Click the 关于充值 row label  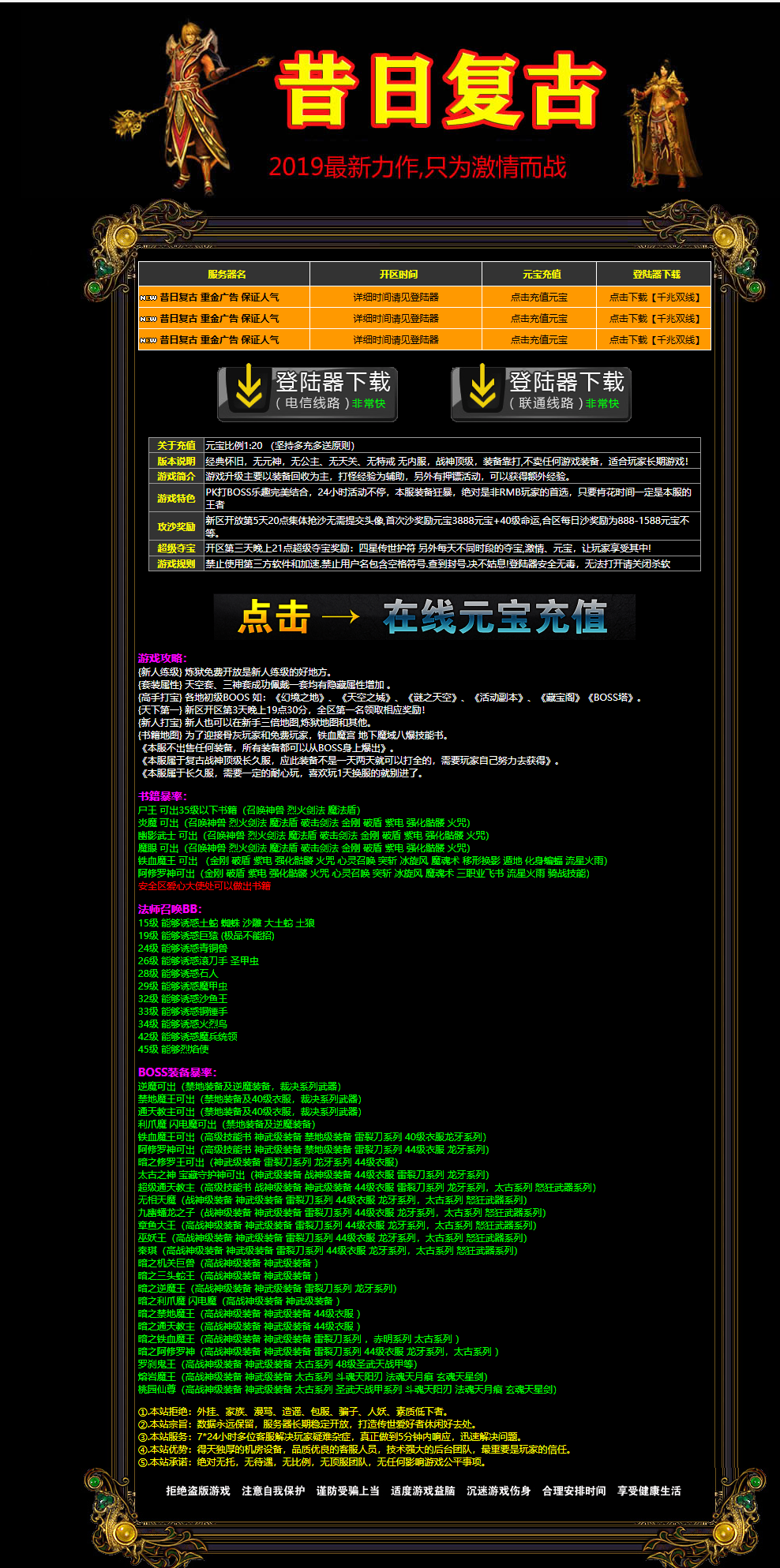click(176, 446)
